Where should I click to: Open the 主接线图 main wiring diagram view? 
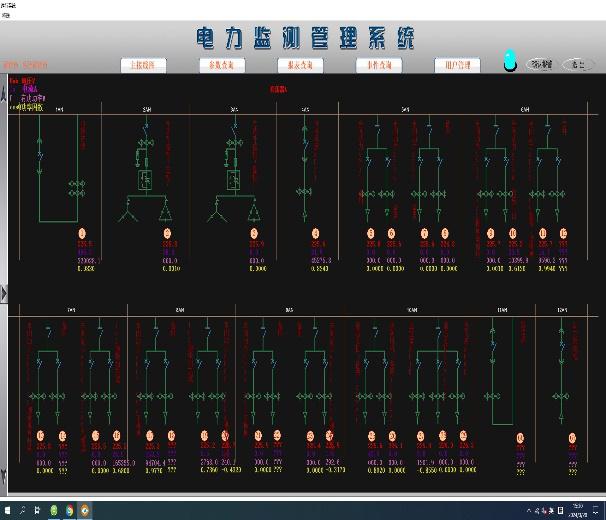(143, 65)
